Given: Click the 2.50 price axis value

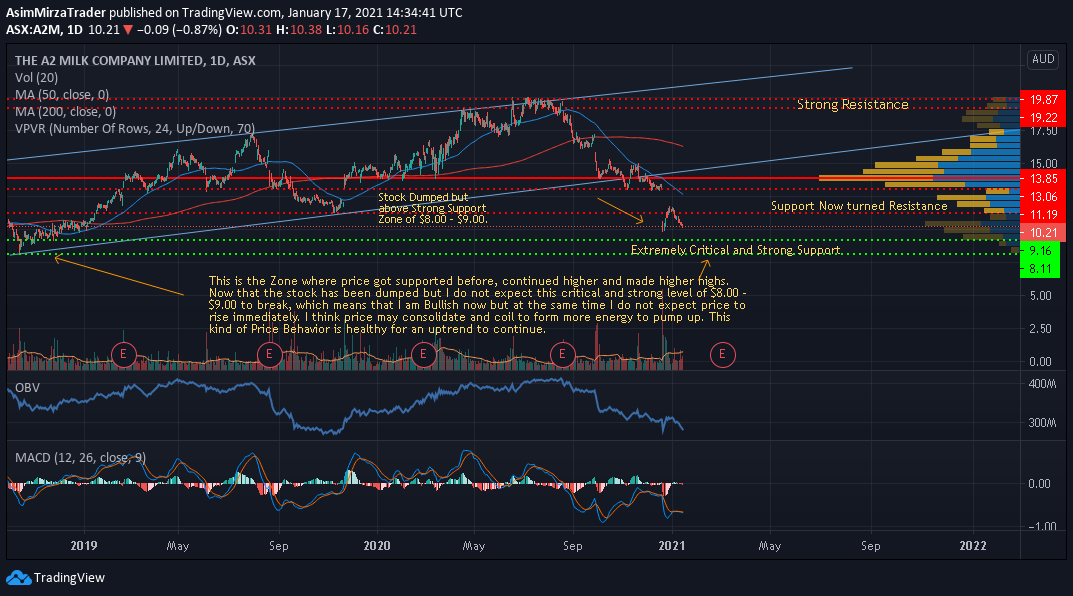Looking at the screenshot, I should point(1041,328).
